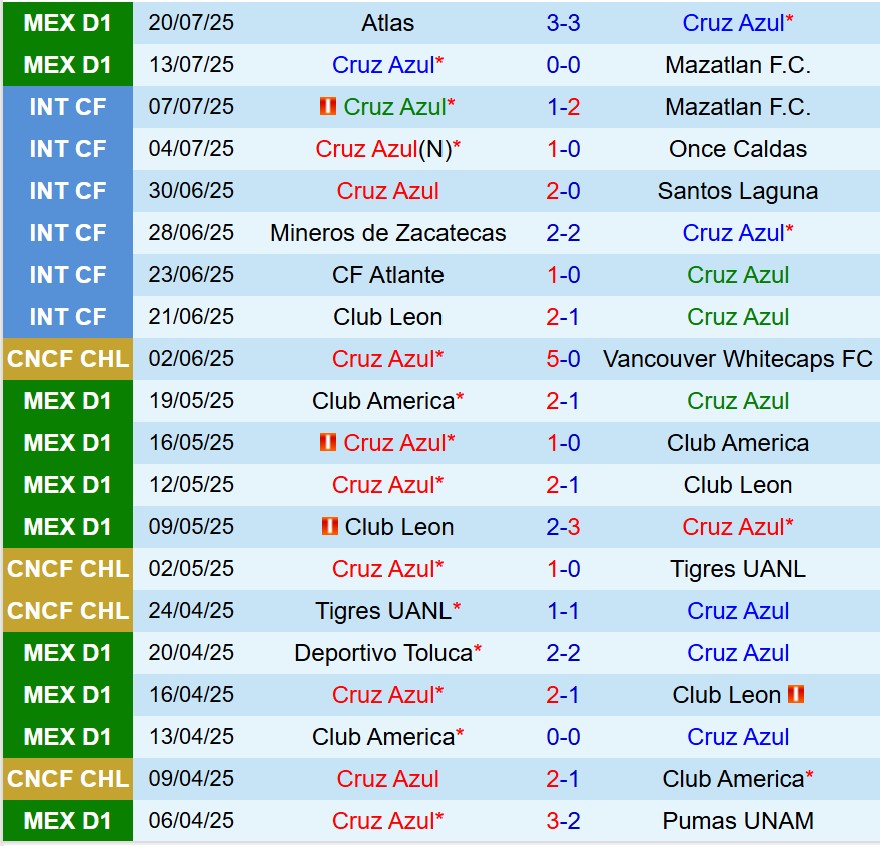Open the Once Caldas team page
This screenshot has width=880, height=846.
[738, 149]
